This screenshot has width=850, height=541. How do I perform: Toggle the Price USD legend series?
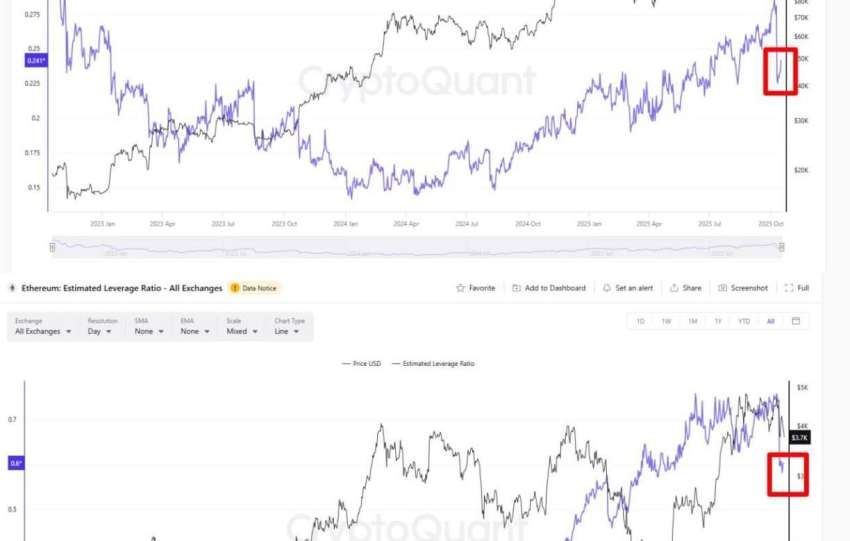click(x=361, y=363)
